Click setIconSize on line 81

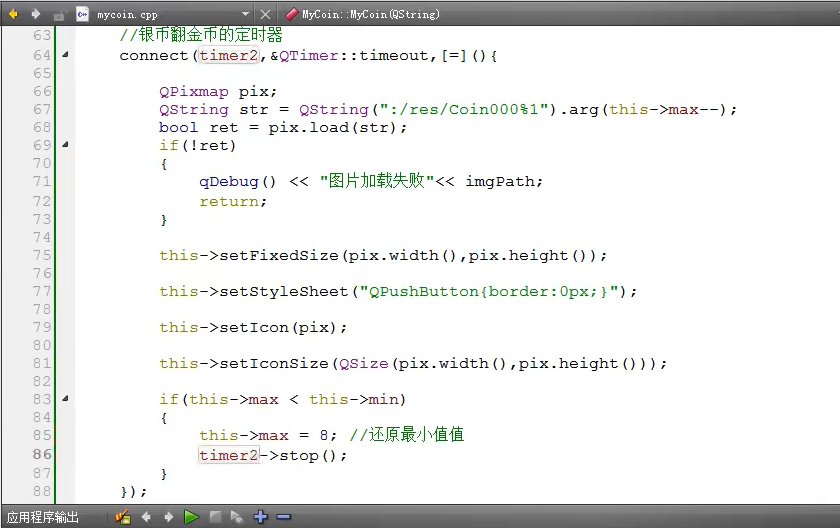tap(274, 364)
